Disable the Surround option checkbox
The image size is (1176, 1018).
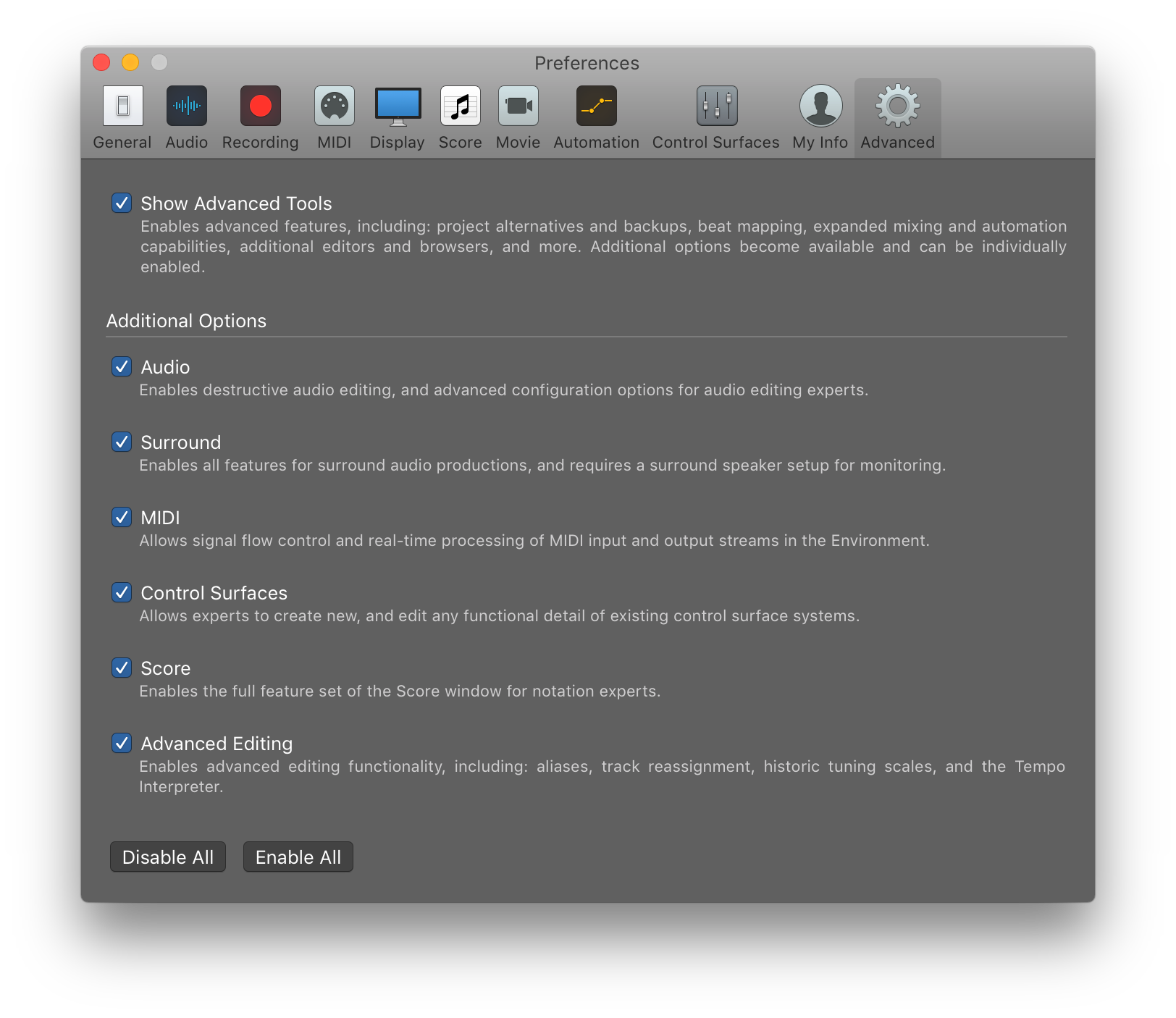(x=122, y=442)
